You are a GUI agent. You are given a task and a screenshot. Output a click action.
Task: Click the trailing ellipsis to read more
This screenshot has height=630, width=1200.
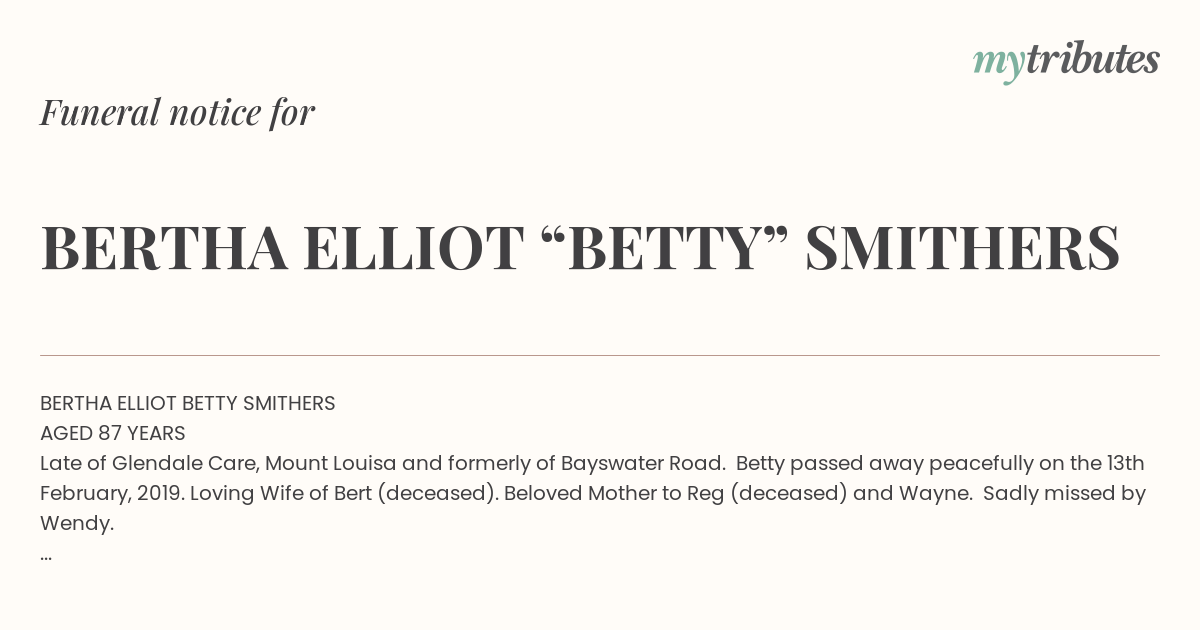[x=46, y=556]
